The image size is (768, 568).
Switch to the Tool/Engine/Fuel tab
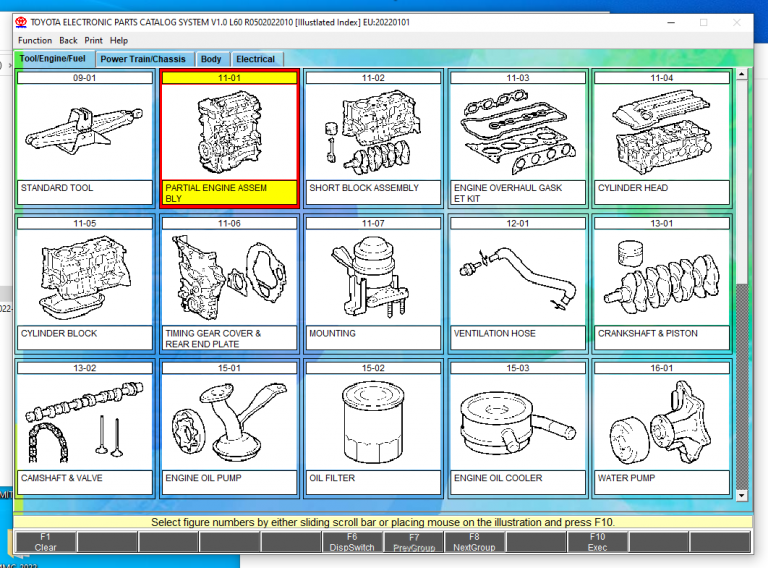pyautogui.click(x=53, y=59)
